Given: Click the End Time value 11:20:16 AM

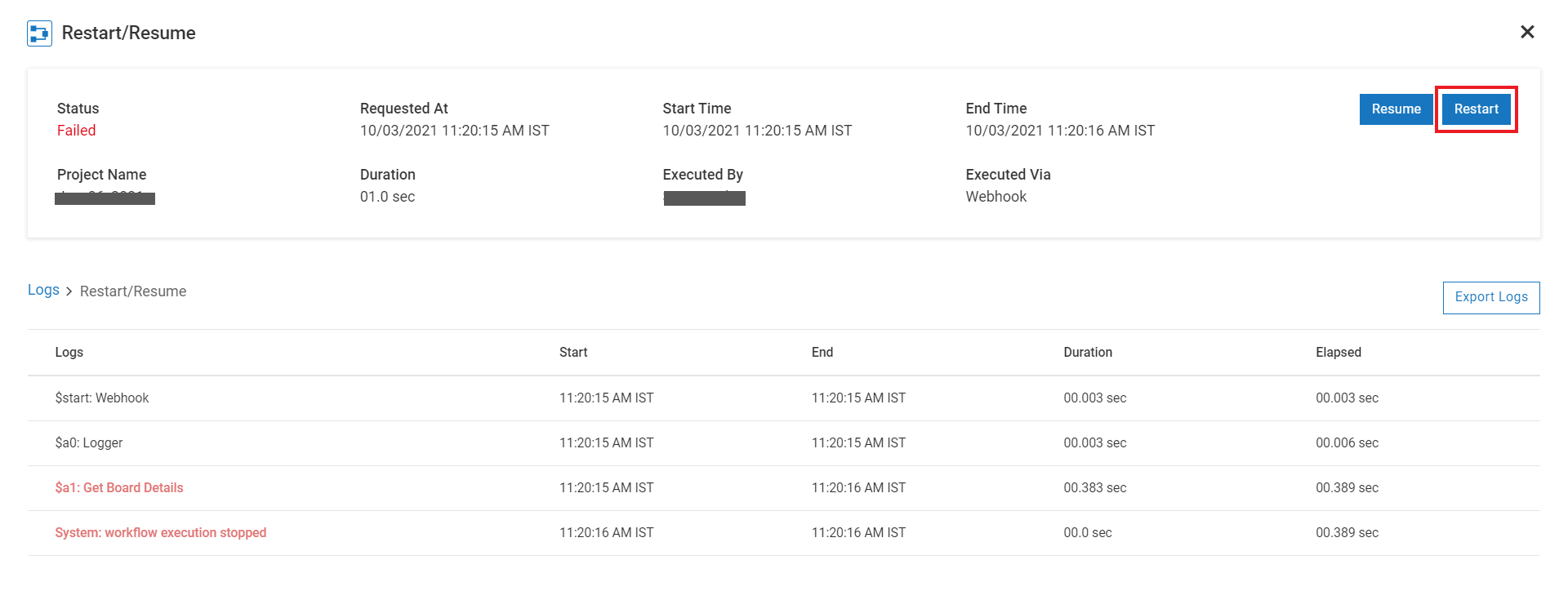Looking at the screenshot, I should 1060,131.
